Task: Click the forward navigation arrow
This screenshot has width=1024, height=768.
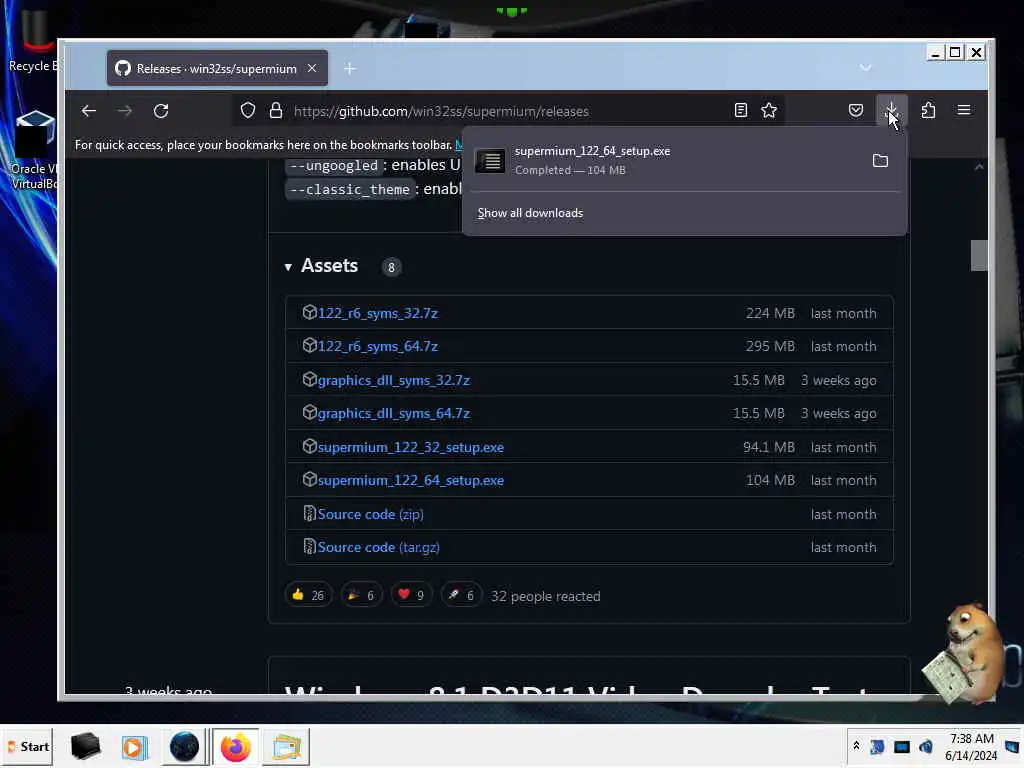Action: point(124,111)
